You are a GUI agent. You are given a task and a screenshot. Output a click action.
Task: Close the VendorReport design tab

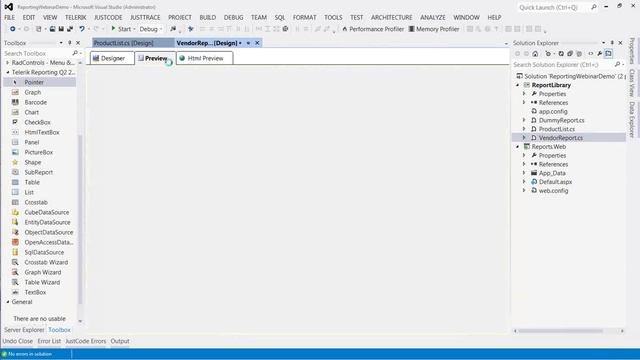(257, 43)
